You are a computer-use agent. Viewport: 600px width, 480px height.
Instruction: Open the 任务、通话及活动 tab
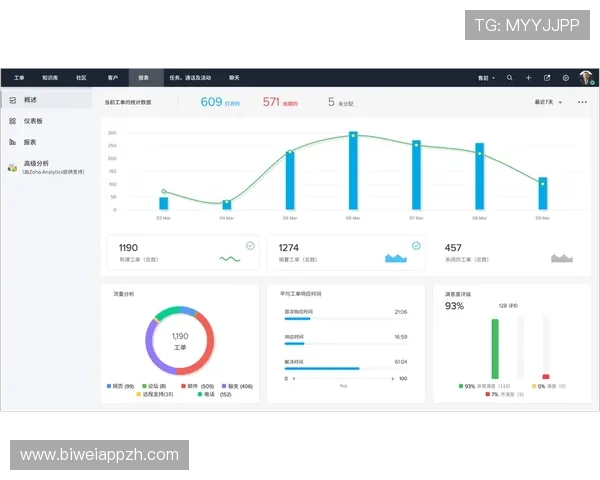(x=190, y=78)
